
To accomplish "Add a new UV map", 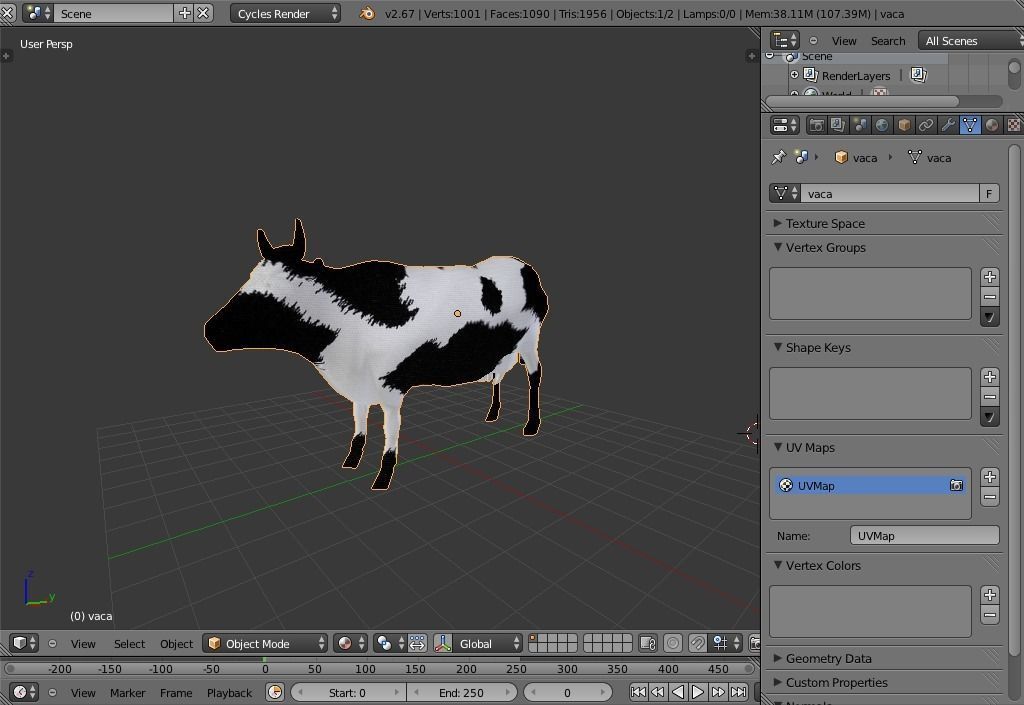I will pyautogui.click(x=990, y=477).
